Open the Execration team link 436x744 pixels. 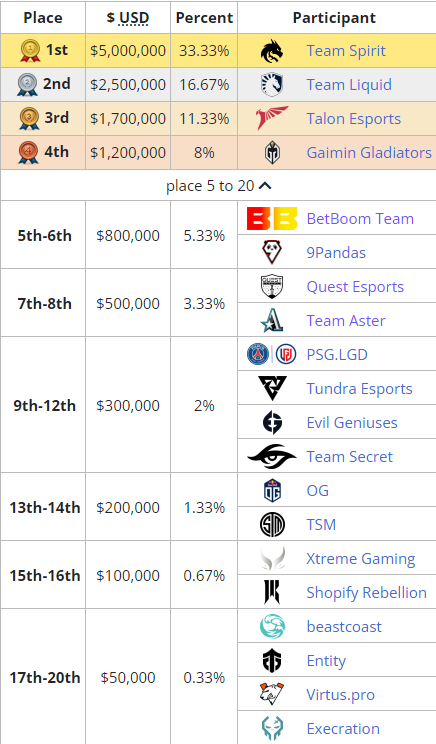(x=343, y=728)
